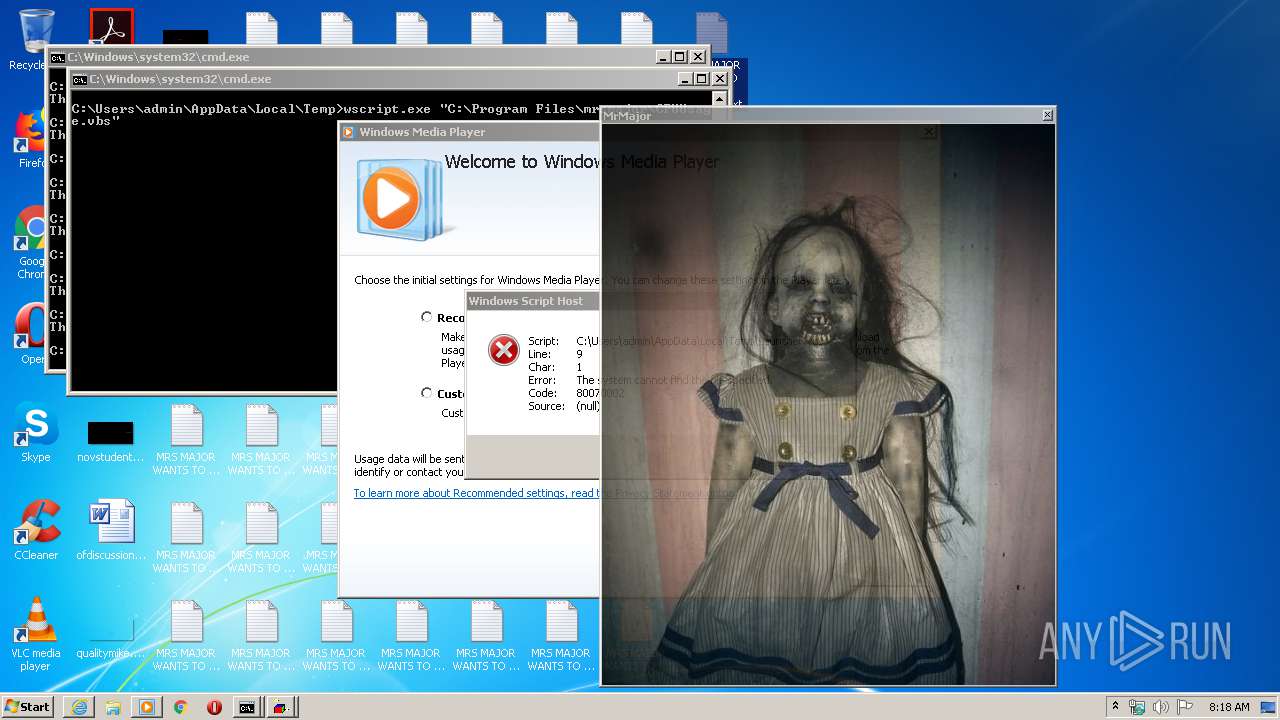Viewport: 1280px width, 720px height.
Task: Click the Chrome taskbar icon
Action: [181, 707]
